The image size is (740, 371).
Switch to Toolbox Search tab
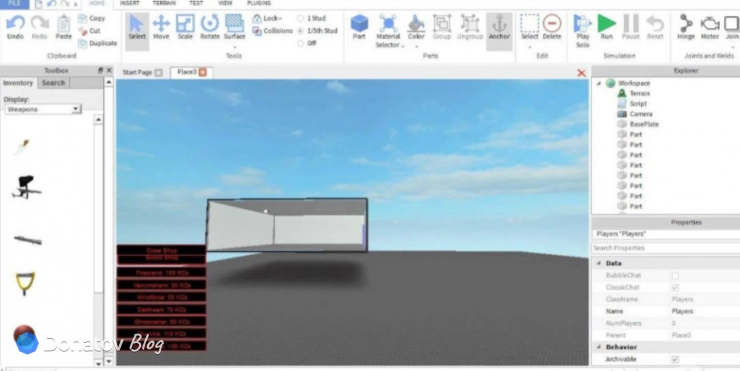point(53,83)
